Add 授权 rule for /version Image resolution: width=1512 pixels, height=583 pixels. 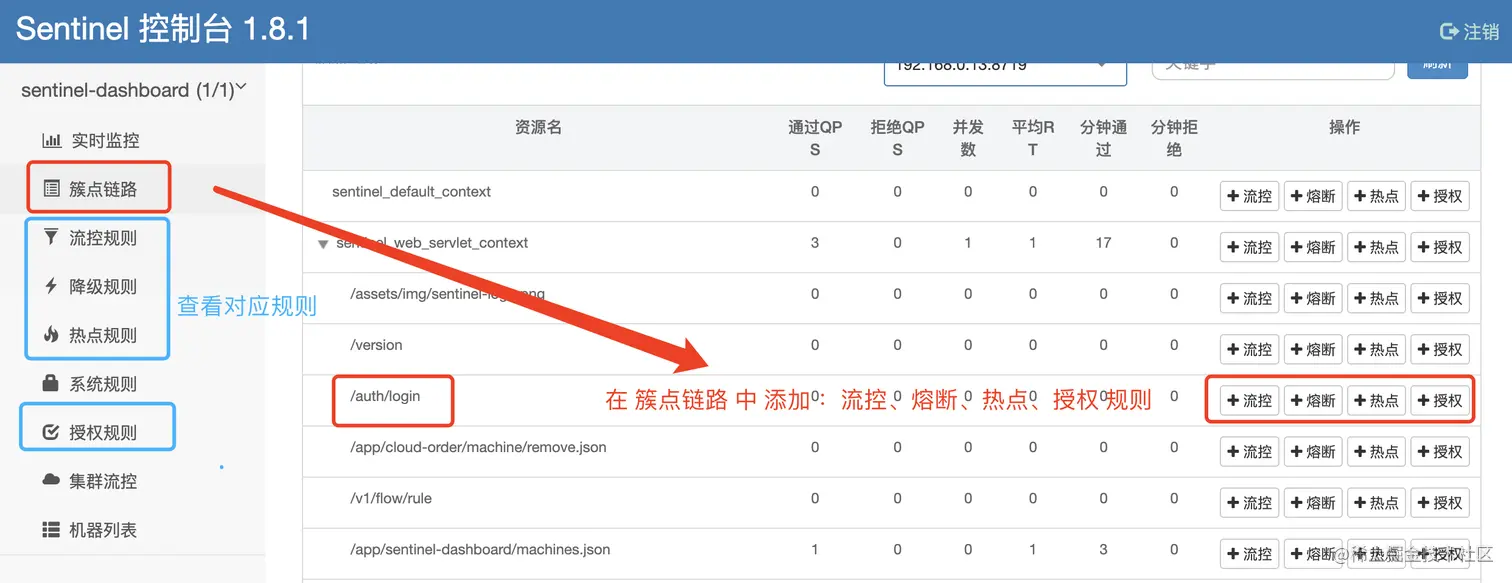tap(1440, 349)
